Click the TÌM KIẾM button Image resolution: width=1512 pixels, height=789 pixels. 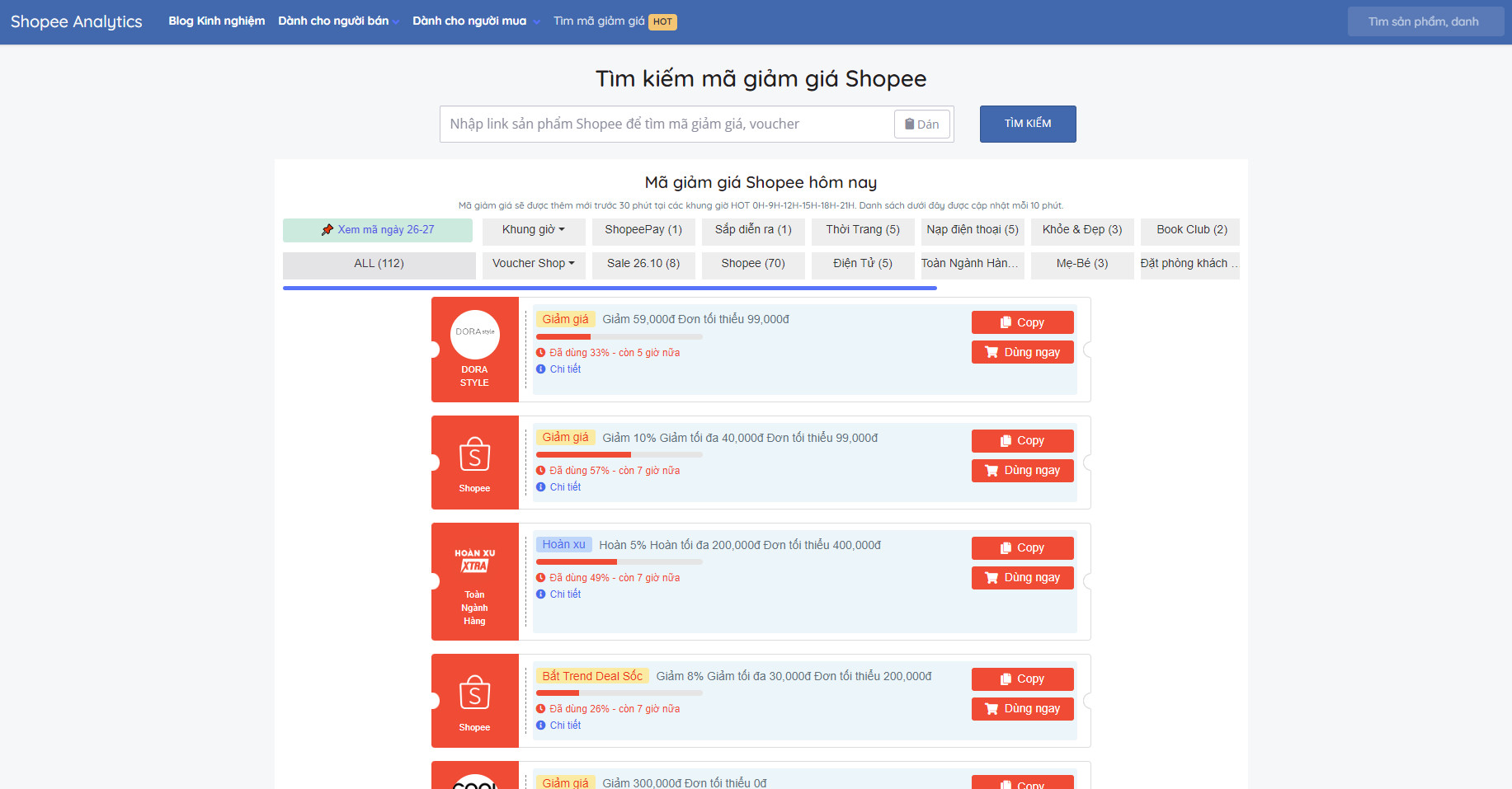click(1028, 124)
